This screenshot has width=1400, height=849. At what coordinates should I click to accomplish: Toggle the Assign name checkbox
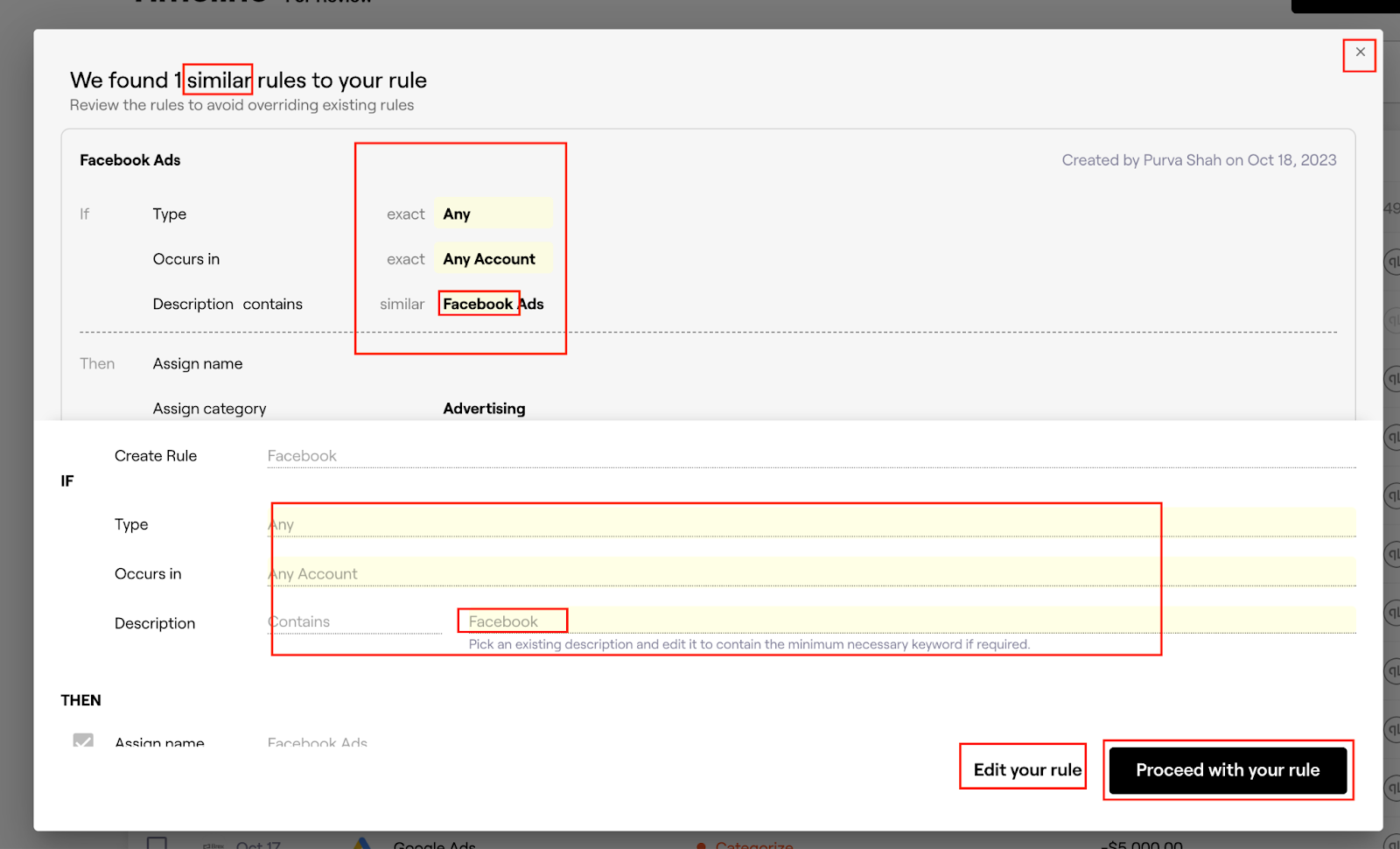[83, 740]
